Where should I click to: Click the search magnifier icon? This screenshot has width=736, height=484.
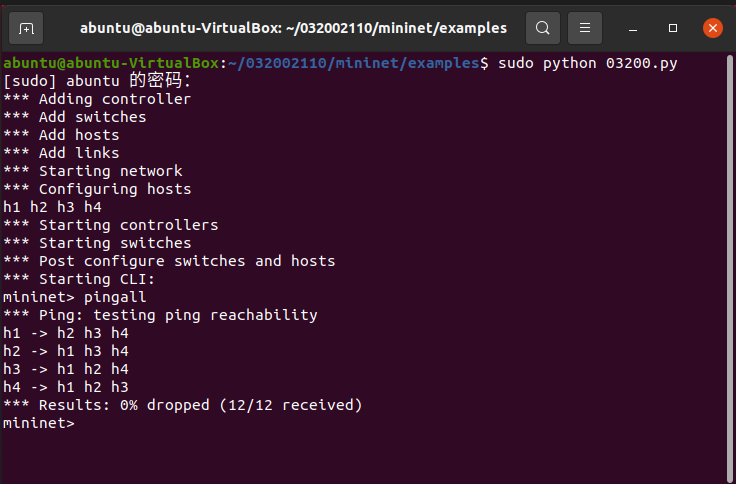pos(542,27)
